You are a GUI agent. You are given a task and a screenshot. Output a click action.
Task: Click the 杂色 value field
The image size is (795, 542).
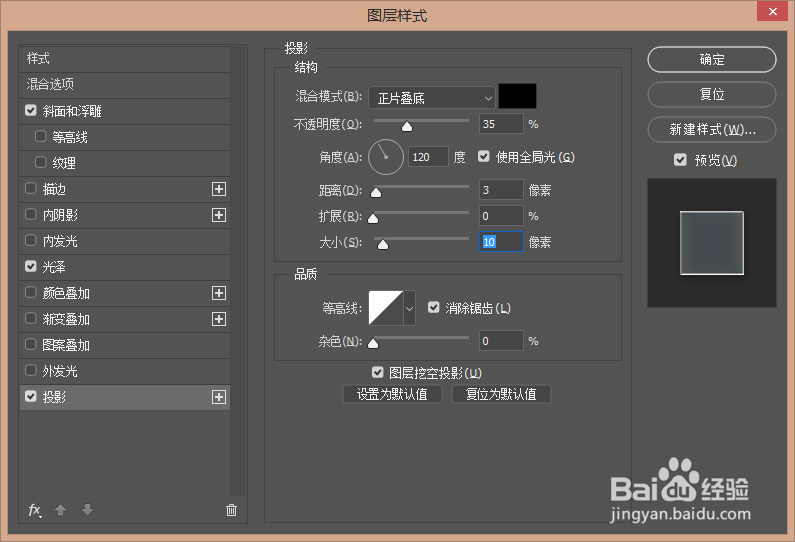tap(501, 341)
